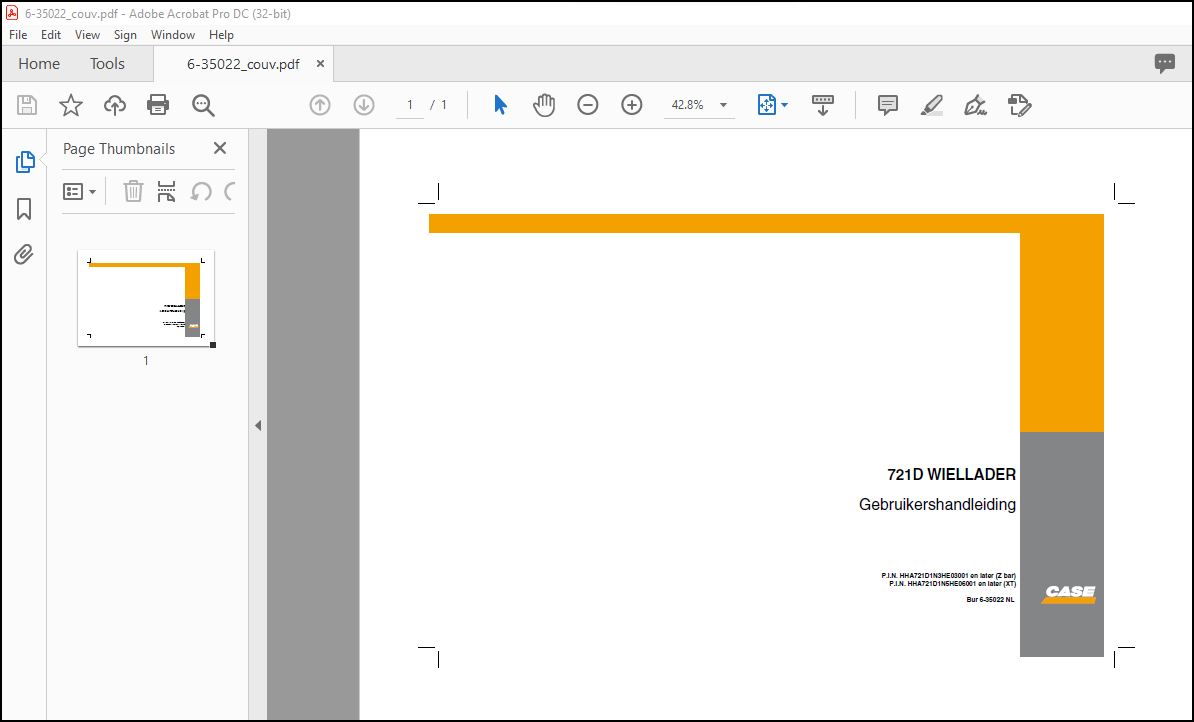The width and height of the screenshot is (1194, 722).
Task: Open the Window menu
Action: pos(173,35)
